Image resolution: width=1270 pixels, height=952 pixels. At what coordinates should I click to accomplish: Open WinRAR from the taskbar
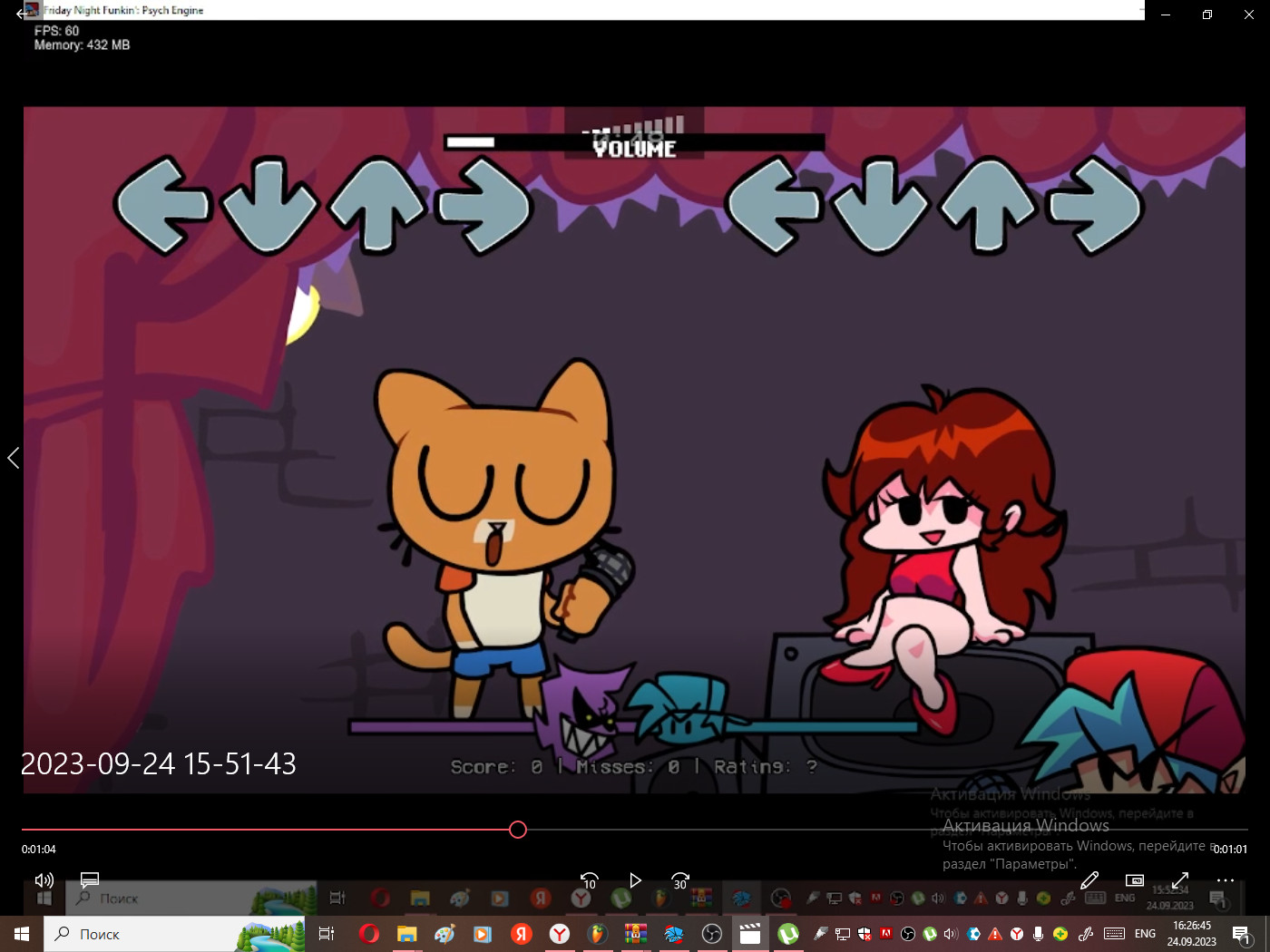pyautogui.click(x=635, y=934)
